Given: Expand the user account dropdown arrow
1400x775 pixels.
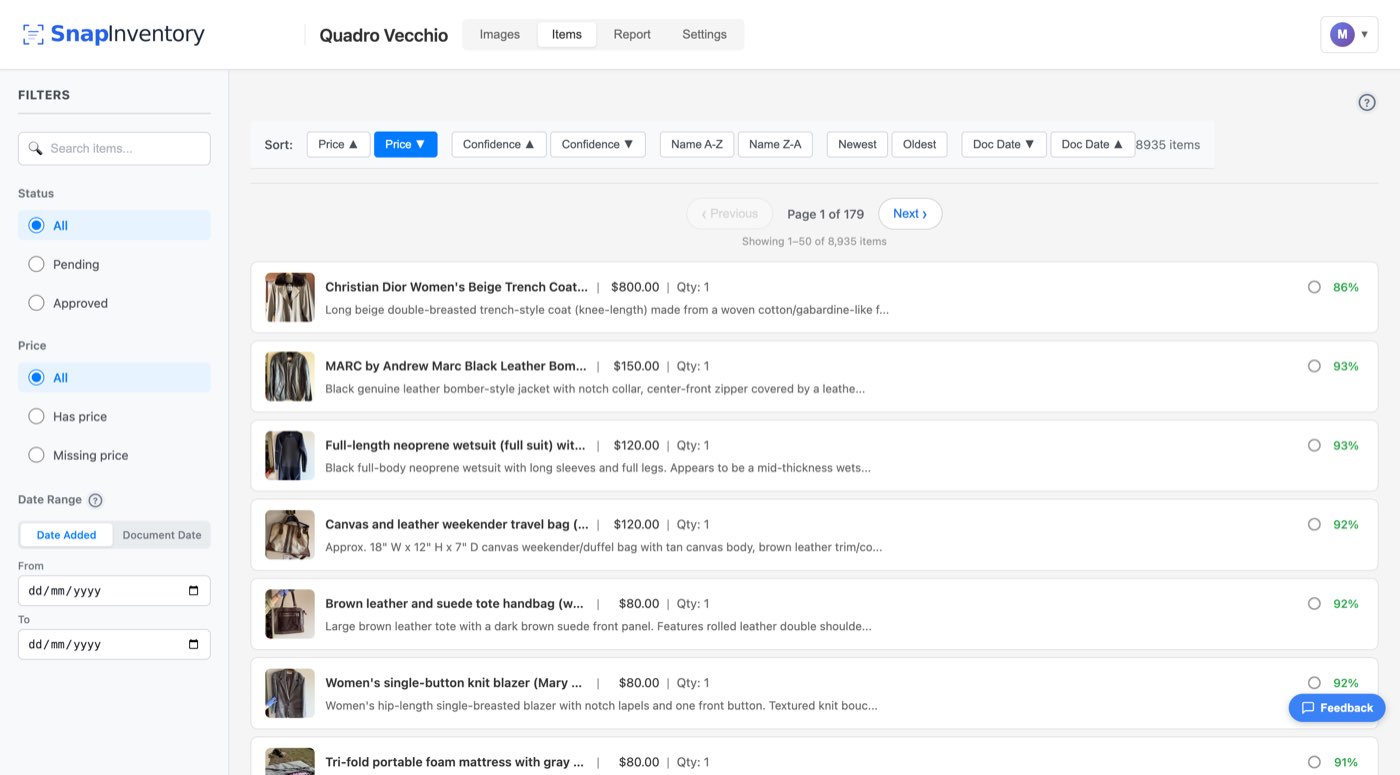Looking at the screenshot, I should (1365, 34).
